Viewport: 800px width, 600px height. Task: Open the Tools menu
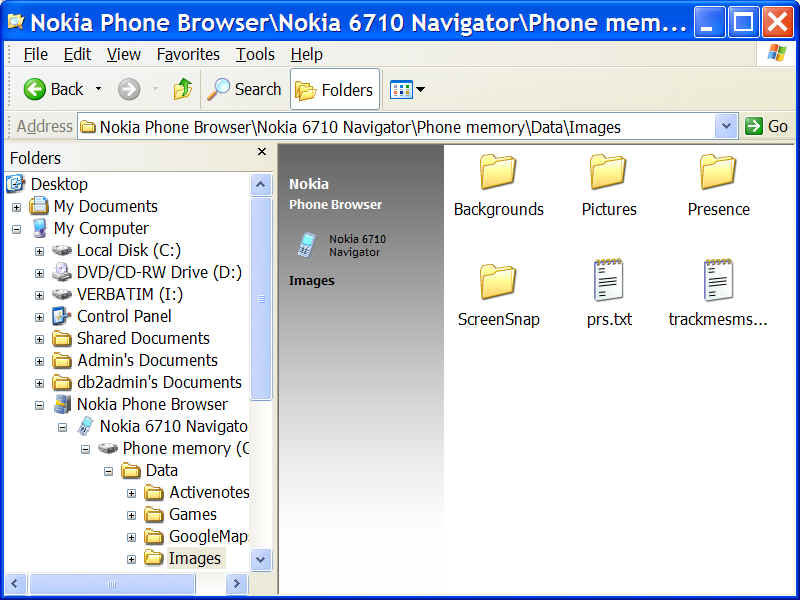tap(255, 54)
